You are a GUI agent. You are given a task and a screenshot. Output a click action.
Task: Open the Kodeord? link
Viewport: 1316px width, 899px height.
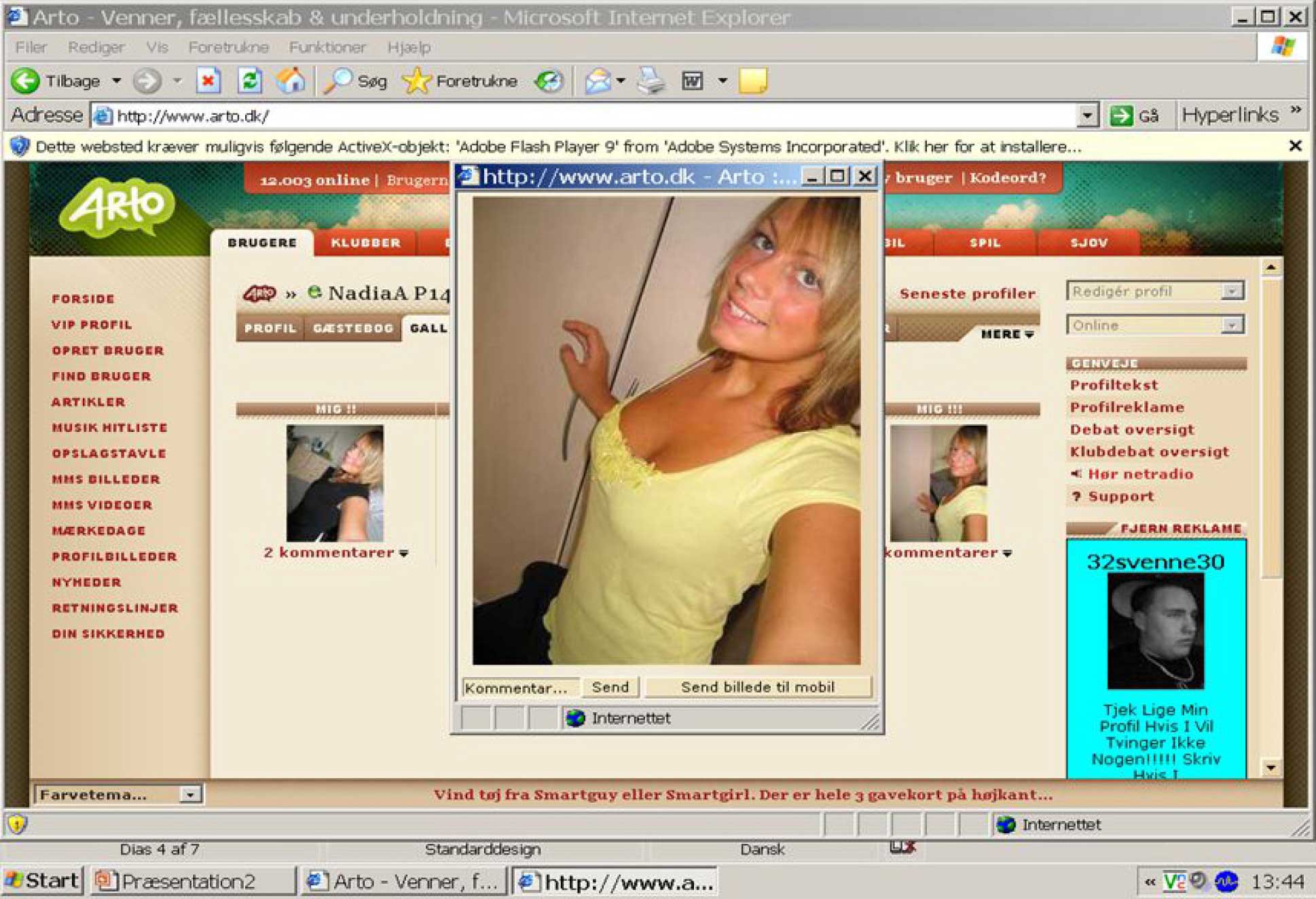(x=1008, y=178)
